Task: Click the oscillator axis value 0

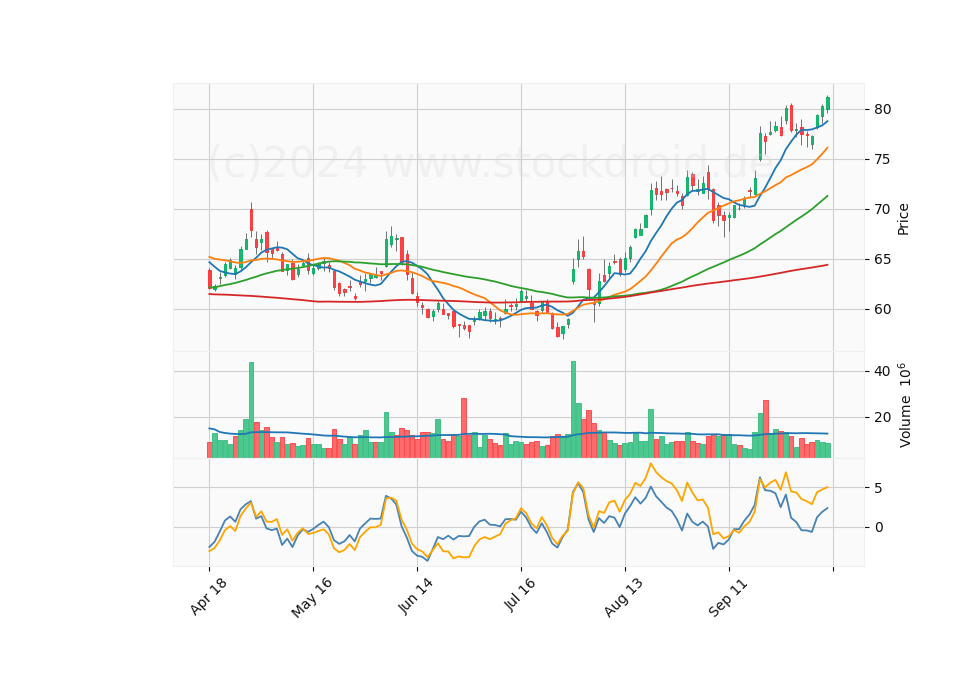Action: [879, 527]
